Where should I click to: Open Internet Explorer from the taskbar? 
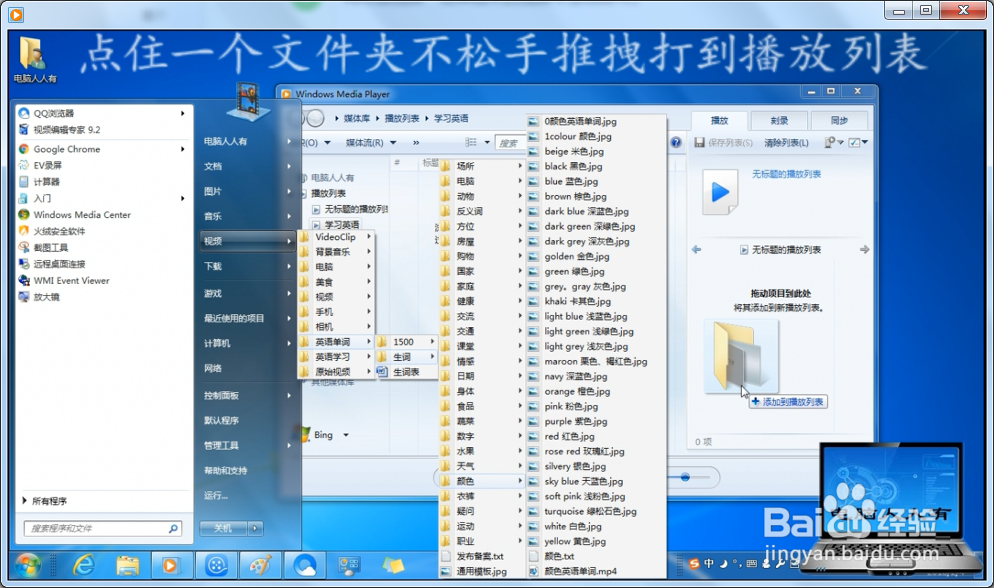click(83, 565)
